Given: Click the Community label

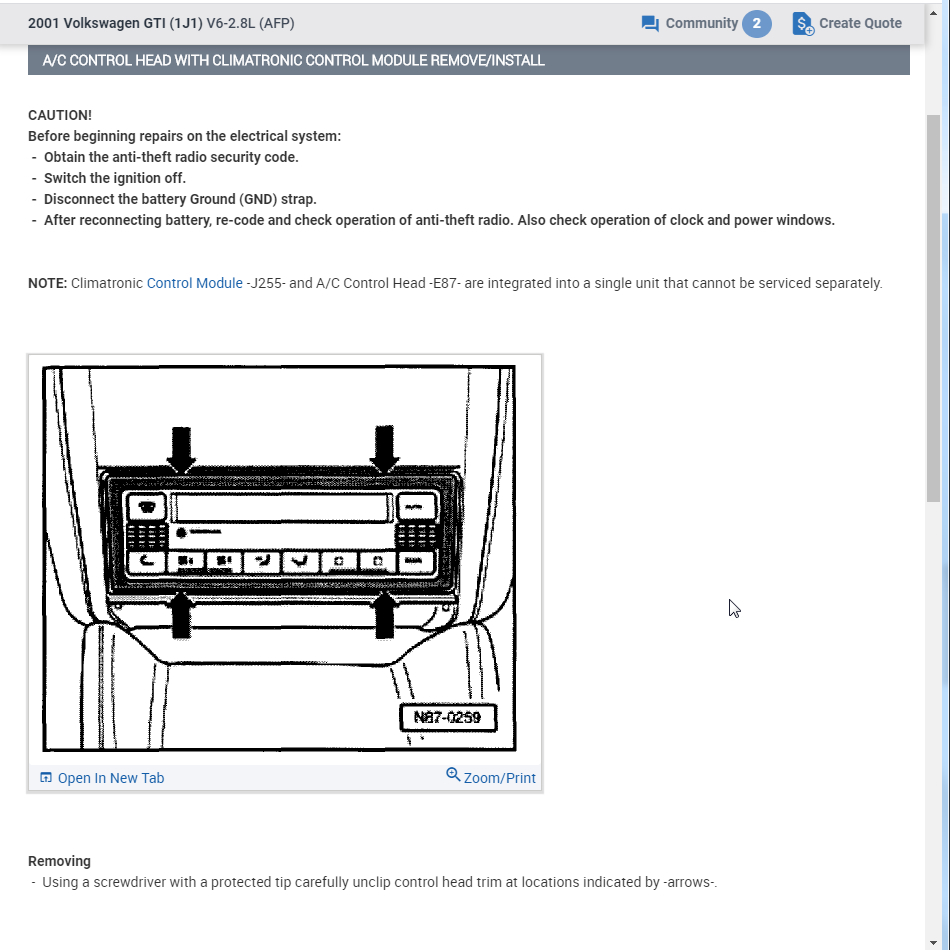Looking at the screenshot, I should point(702,23).
